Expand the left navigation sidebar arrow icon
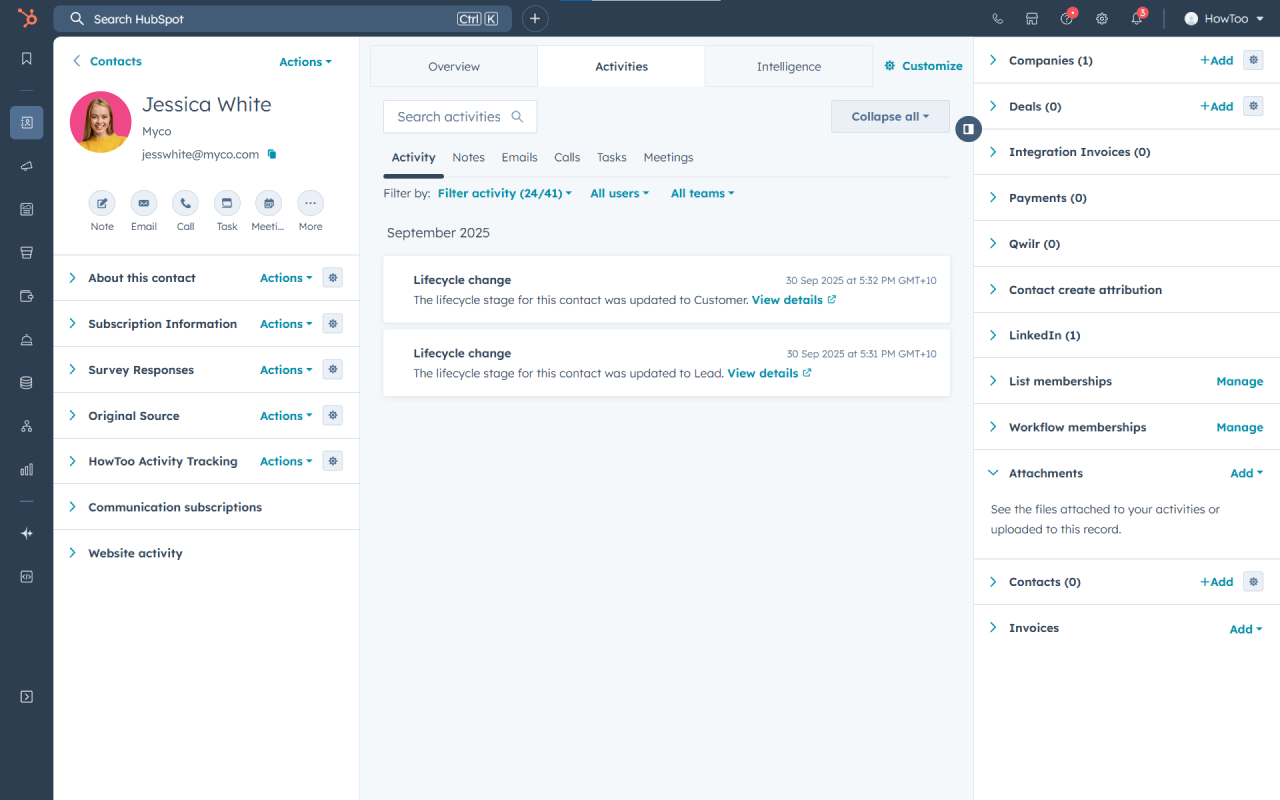The width and height of the screenshot is (1280, 800). point(27,697)
